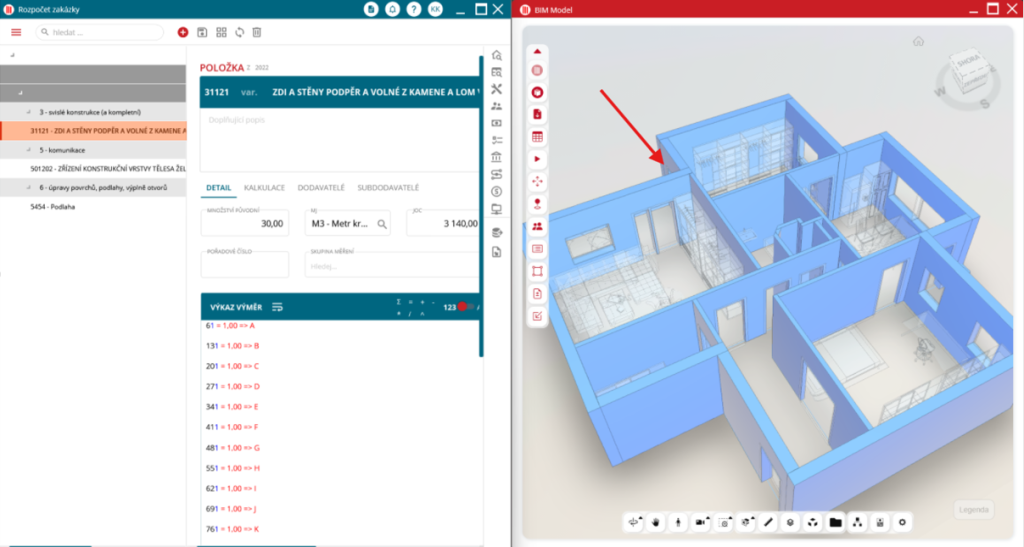Select the pan hand tool in BIM viewer

[x=656, y=522]
